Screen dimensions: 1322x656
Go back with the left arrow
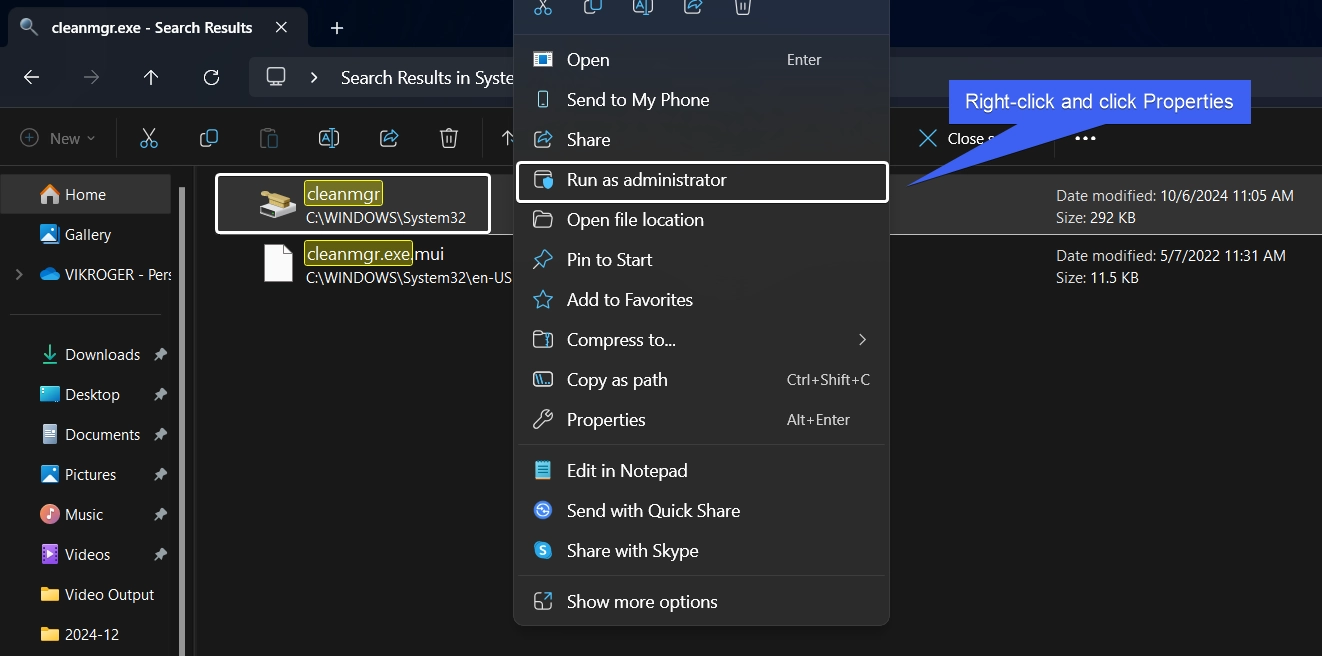tap(31, 77)
